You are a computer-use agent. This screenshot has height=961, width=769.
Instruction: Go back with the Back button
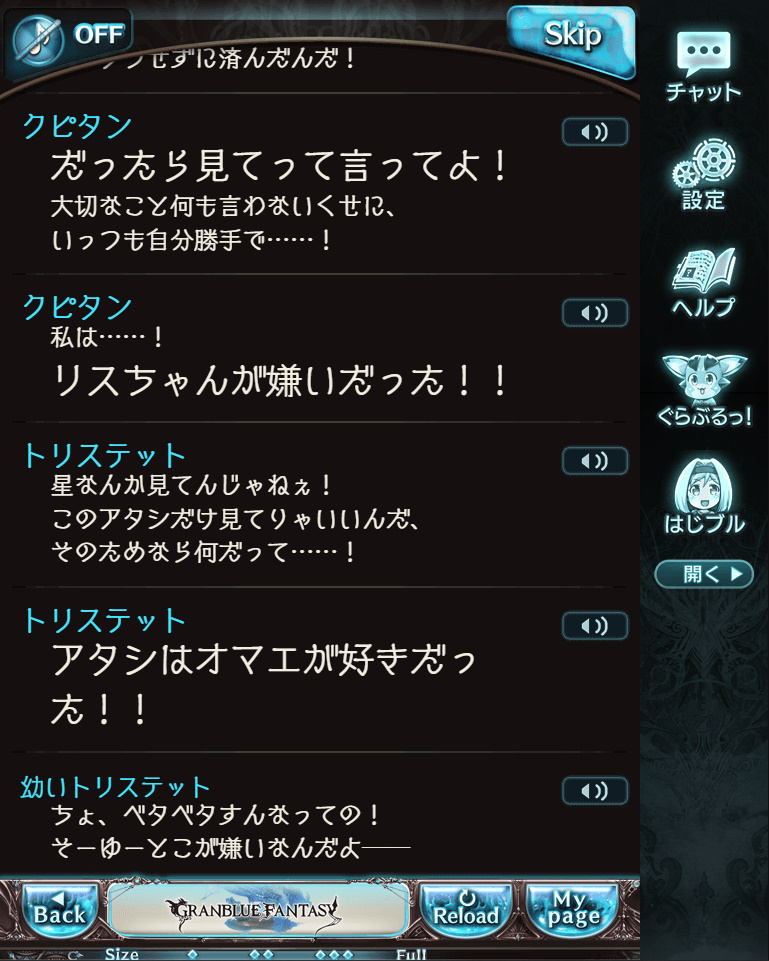click(x=60, y=911)
